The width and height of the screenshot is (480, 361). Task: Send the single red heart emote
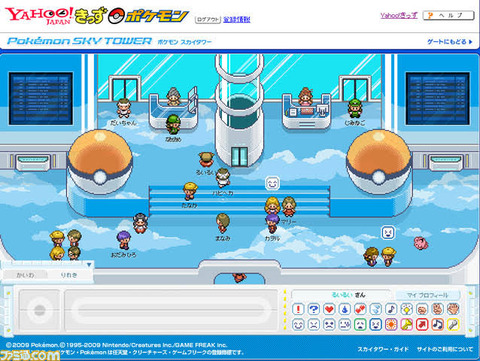click(329, 309)
